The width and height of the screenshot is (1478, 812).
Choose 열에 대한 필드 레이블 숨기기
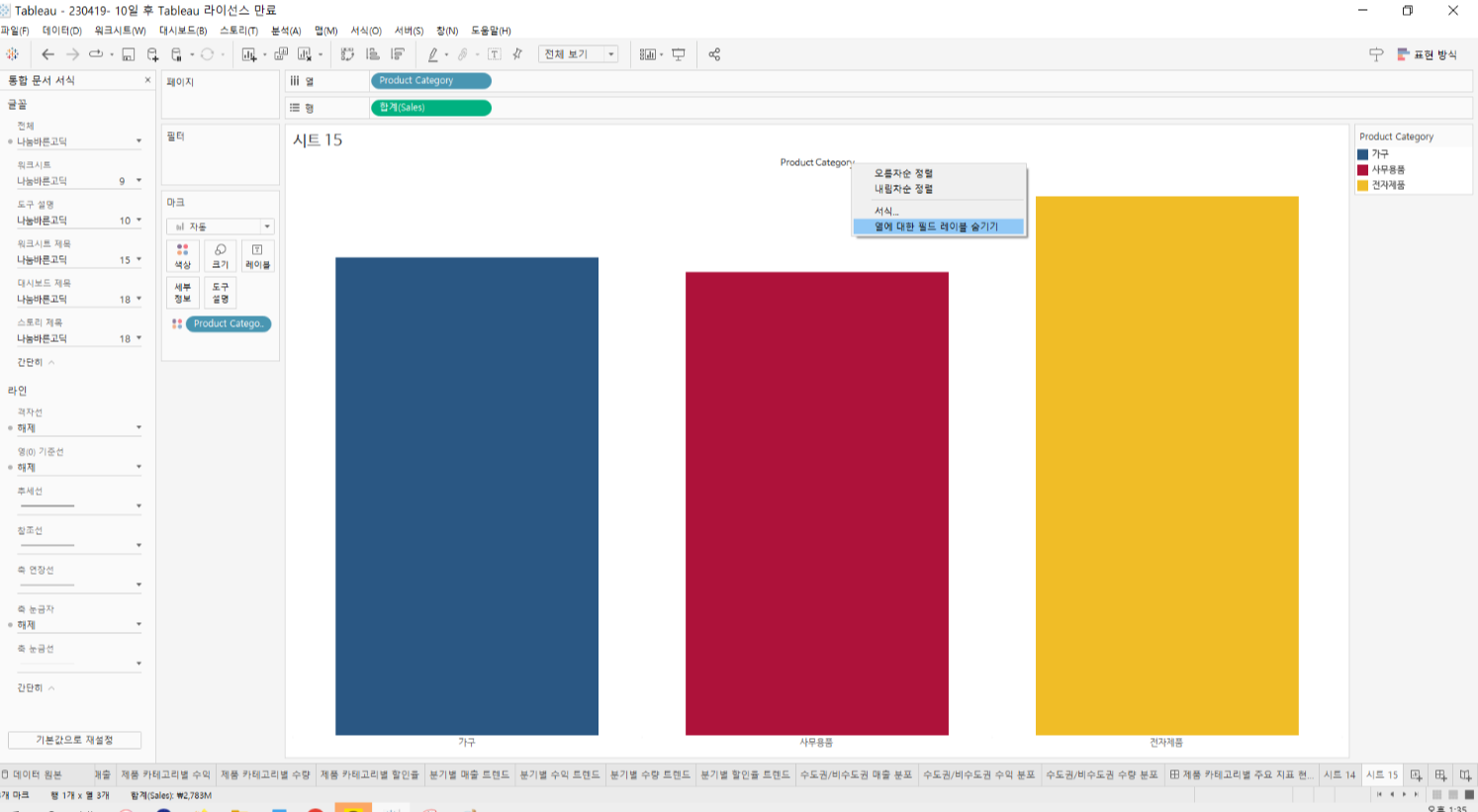click(x=938, y=226)
